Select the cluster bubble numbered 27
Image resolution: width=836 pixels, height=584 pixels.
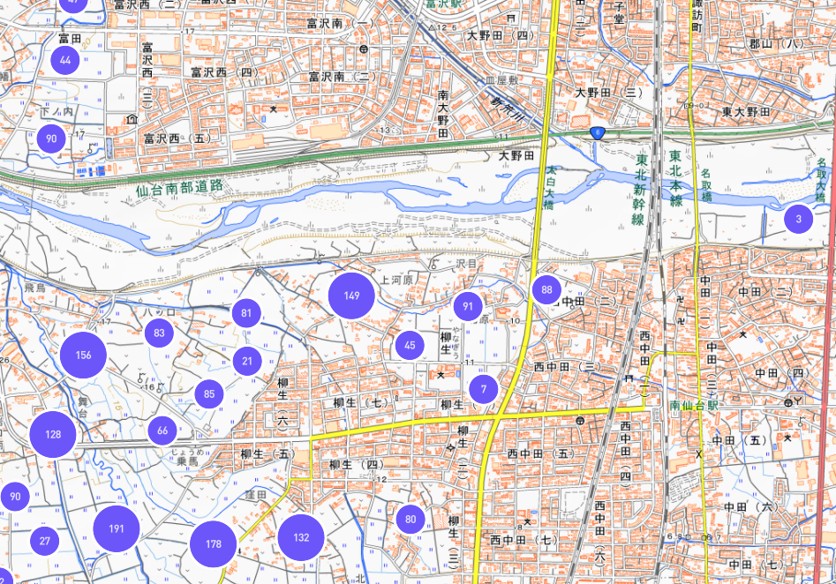tap(44, 541)
